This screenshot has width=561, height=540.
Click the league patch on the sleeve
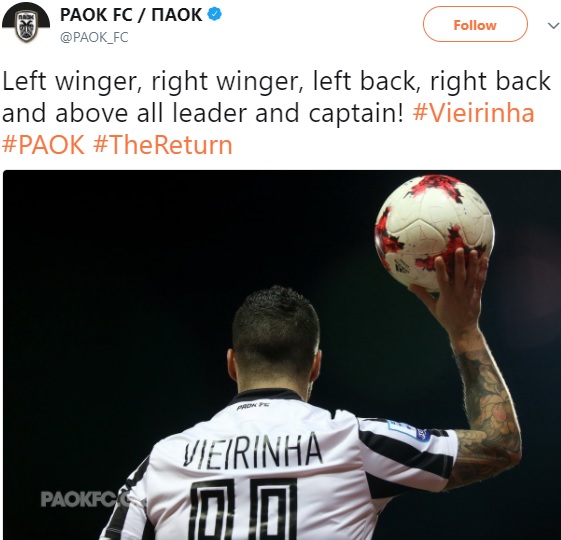pyautogui.click(x=408, y=428)
